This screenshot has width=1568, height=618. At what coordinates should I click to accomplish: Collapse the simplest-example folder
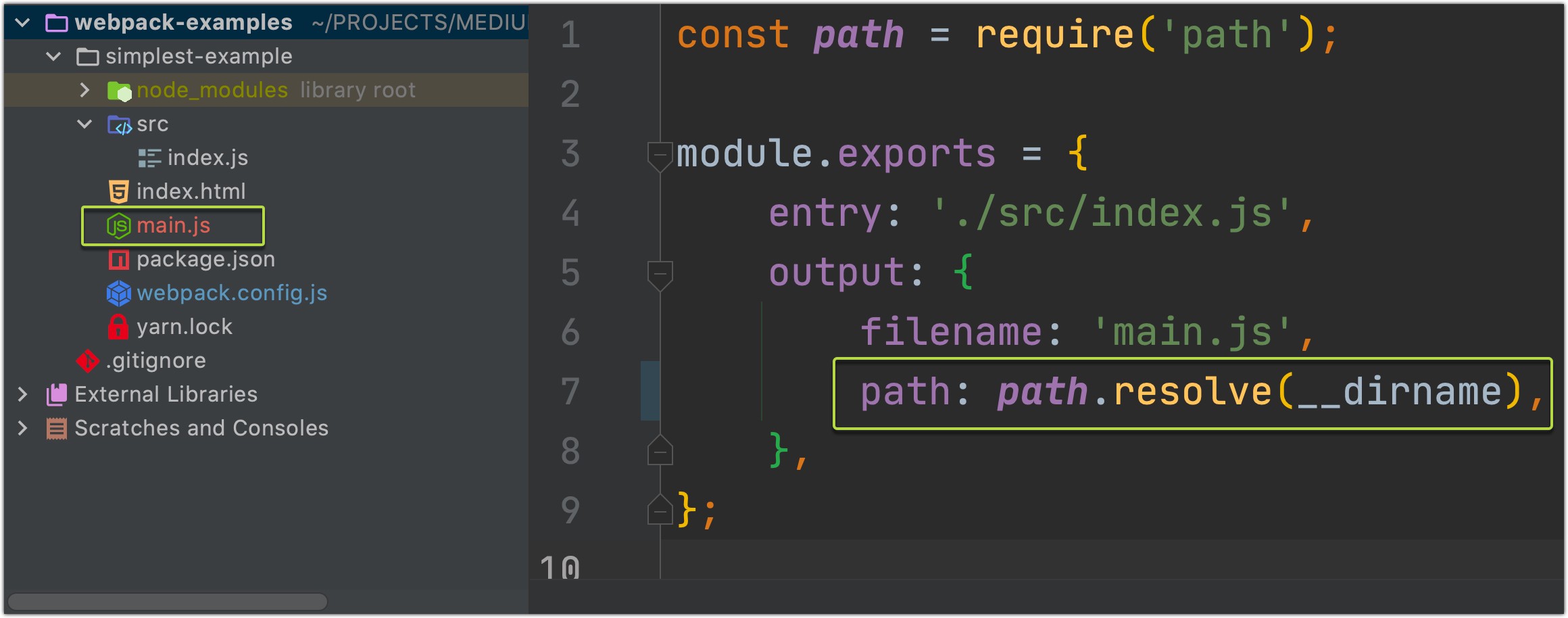[x=53, y=57]
